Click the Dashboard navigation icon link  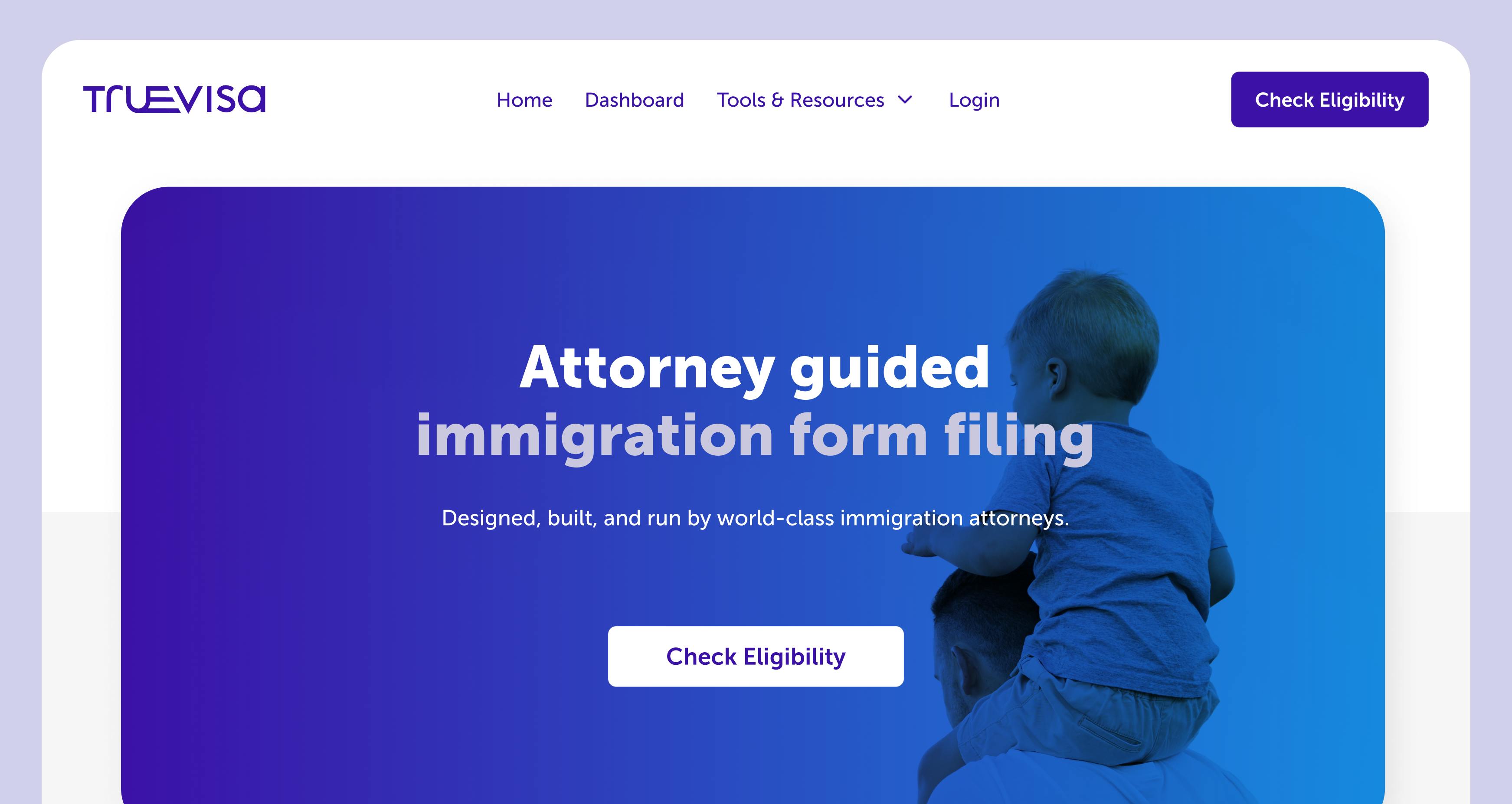(x=634, y=99)
